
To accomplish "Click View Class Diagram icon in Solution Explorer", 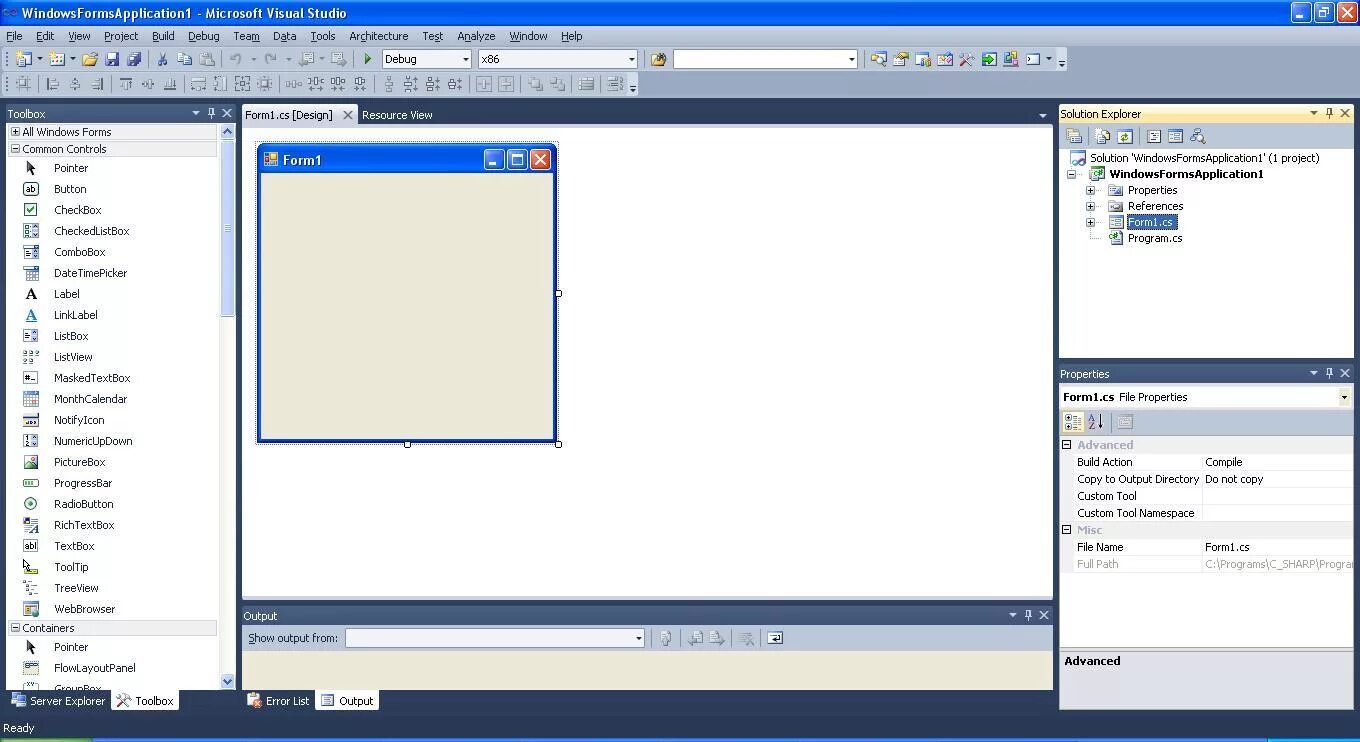I will [x=1197, y=136].
